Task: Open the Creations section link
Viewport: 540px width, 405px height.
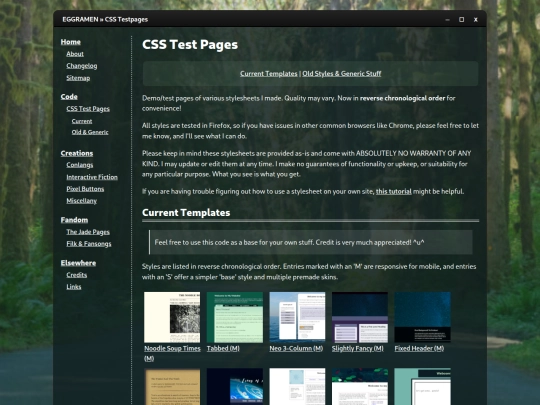Action: click(x=77, y=153)
